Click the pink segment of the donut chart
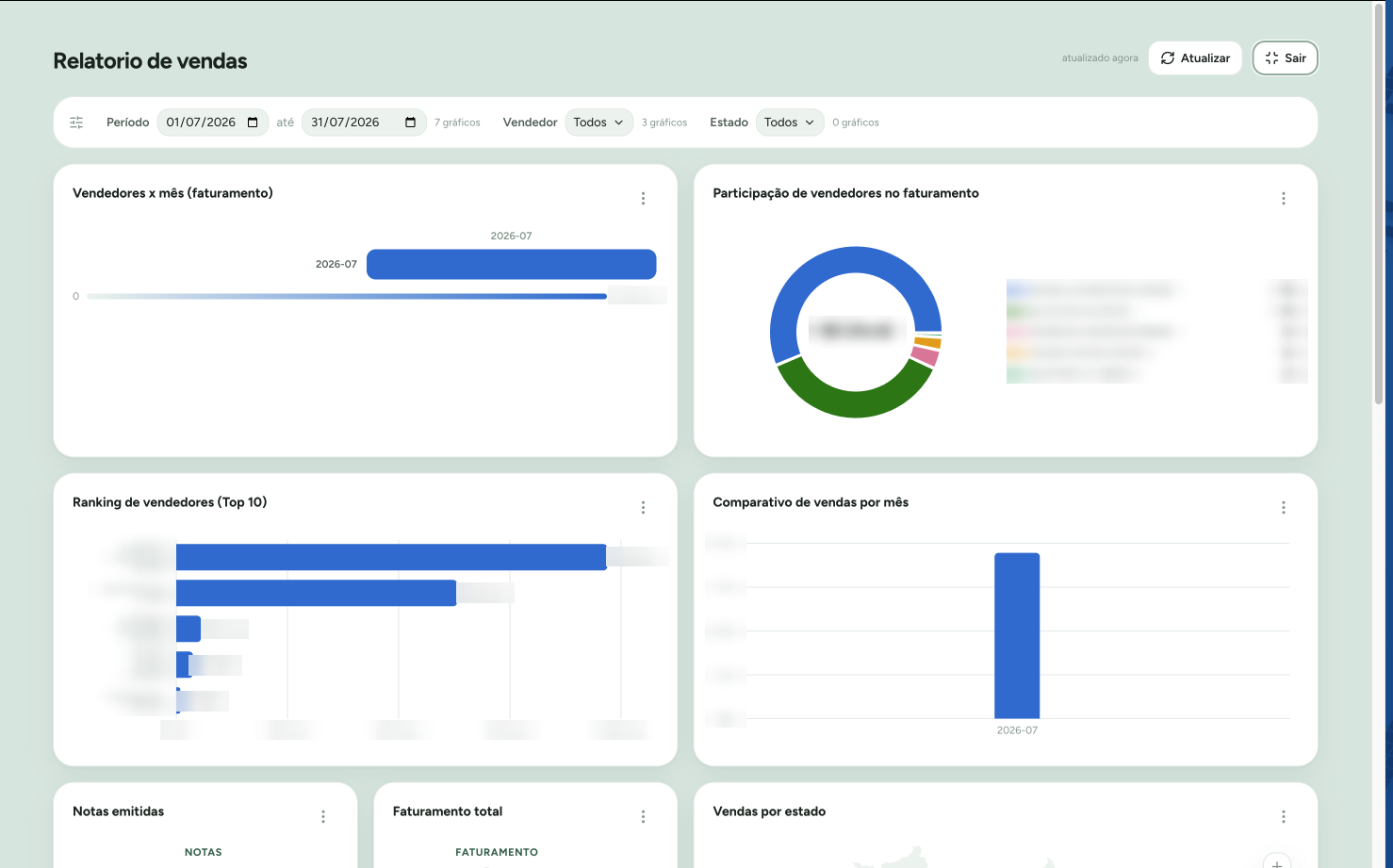The image size is (1393, 868). (x=926, y=356)
